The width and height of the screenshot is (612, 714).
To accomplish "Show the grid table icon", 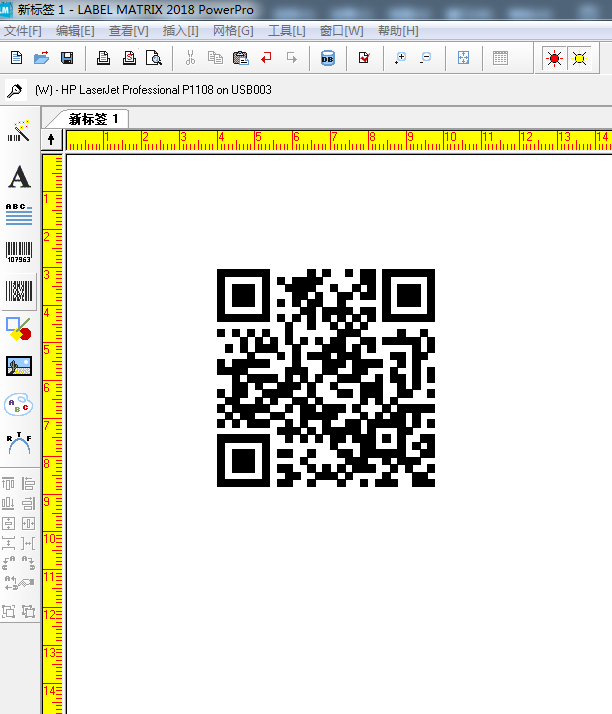I will point(500,58).
